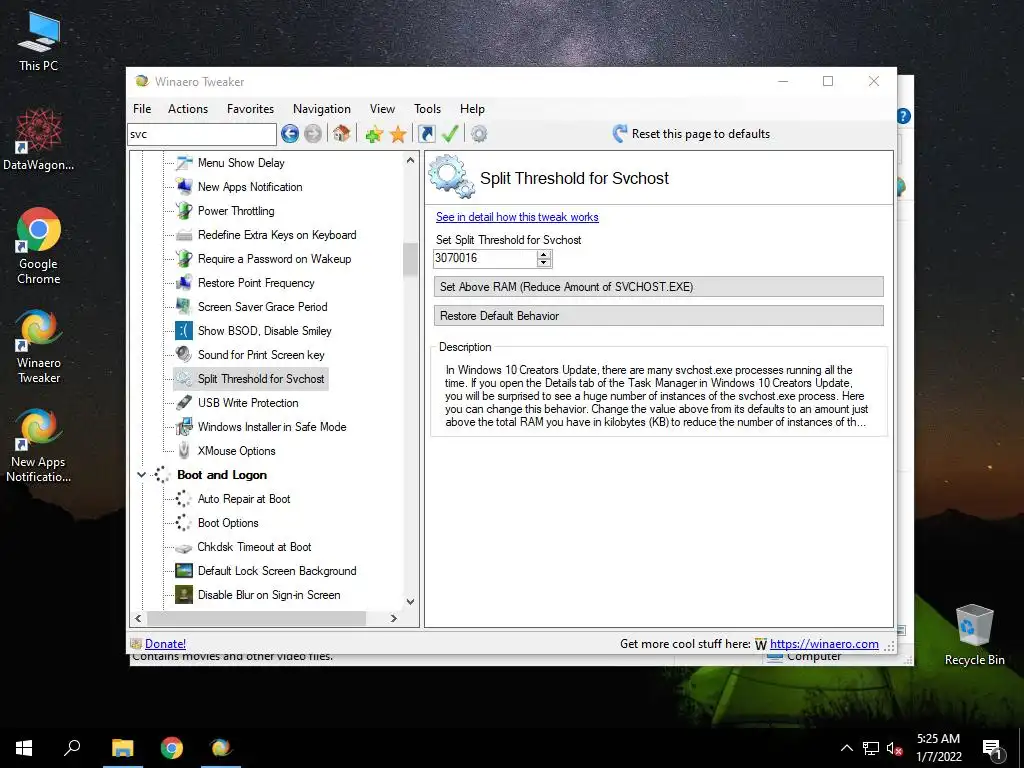
Task: Click the Split Threshold value field
Action: (x=485, y=259)
